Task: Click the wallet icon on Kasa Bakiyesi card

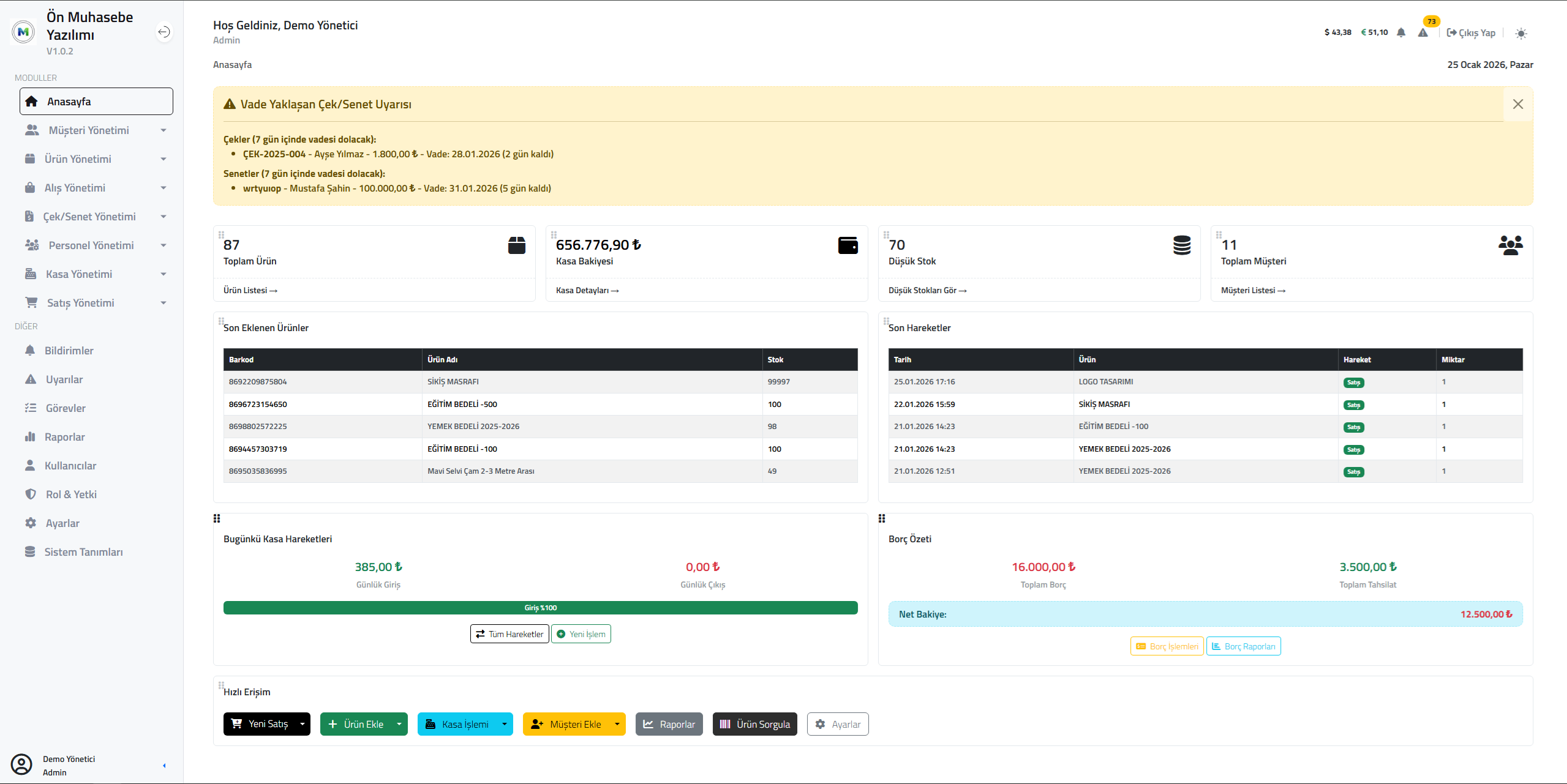Action: pyautogui.click(x=847, y=245)
